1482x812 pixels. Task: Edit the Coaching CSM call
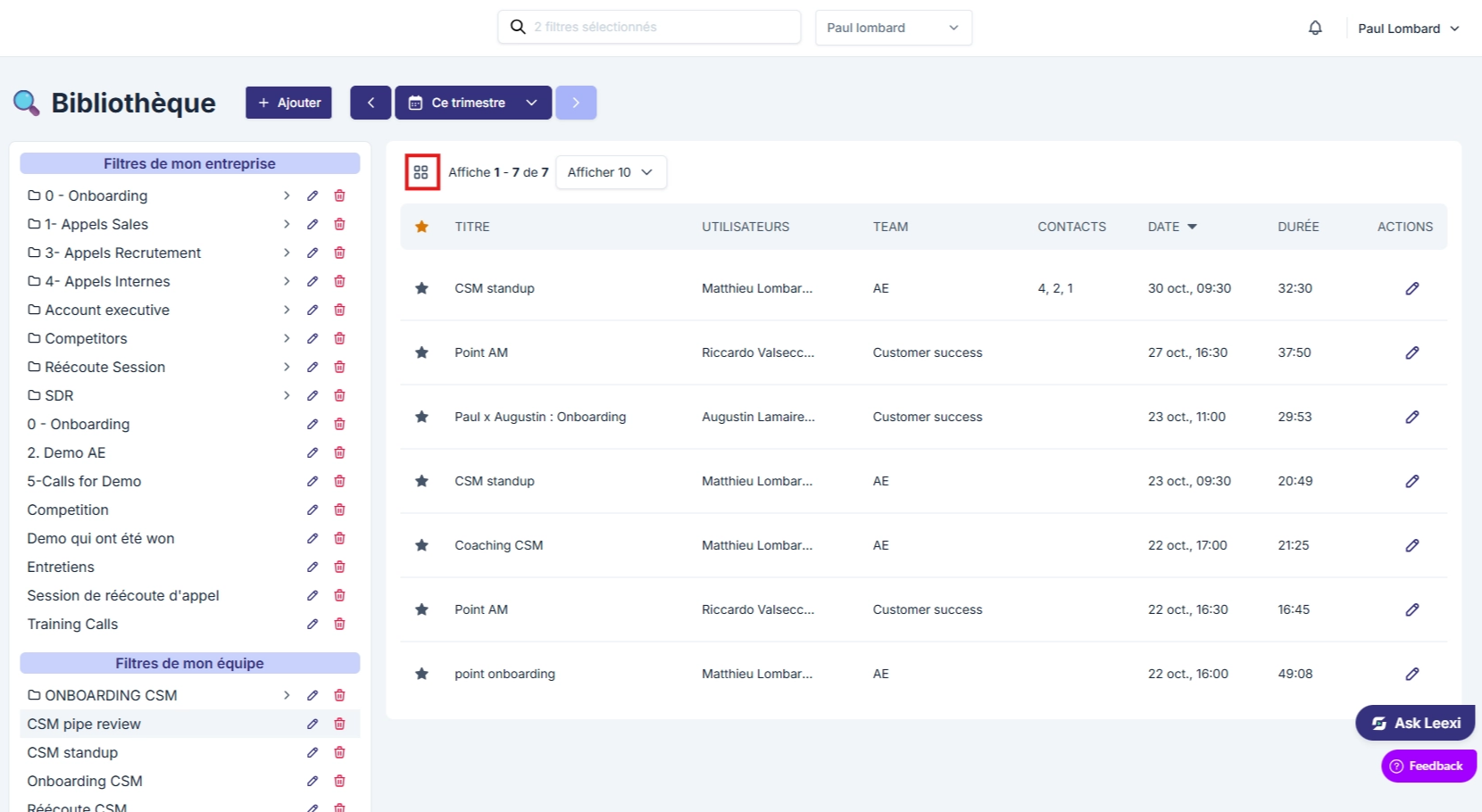coord(1412,545)
